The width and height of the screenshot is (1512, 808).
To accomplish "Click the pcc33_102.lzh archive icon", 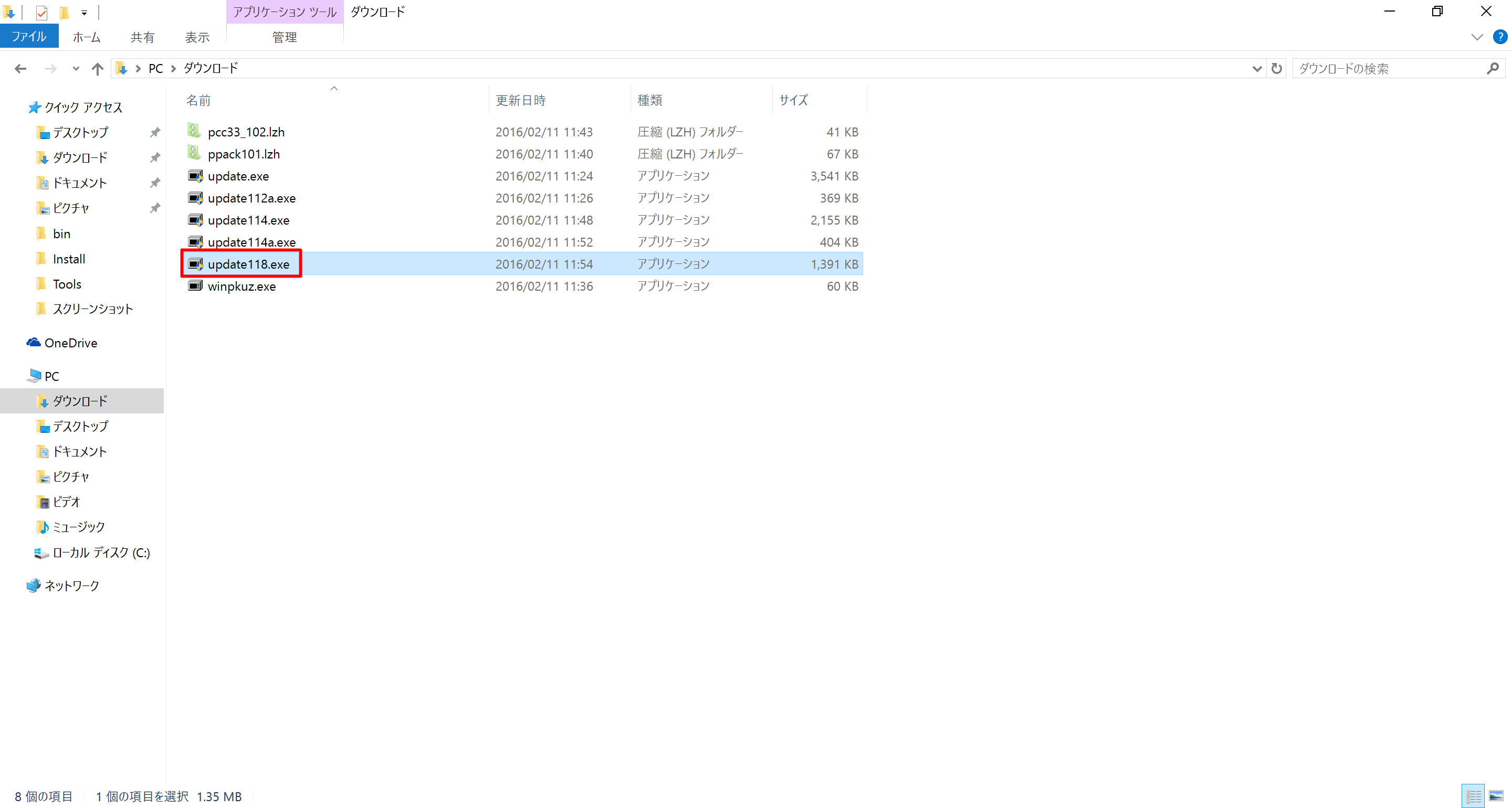I will (x=194, y=130).
